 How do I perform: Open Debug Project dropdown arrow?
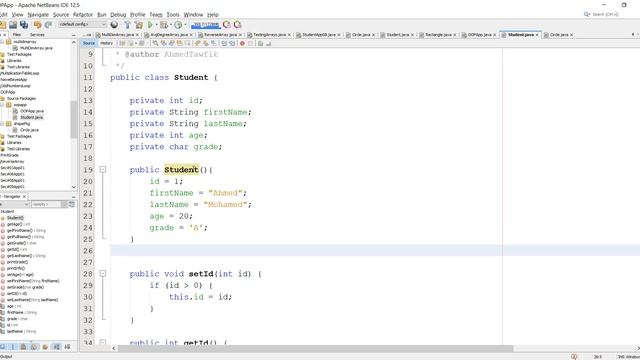pyautogui.click(x=170, y=25)
